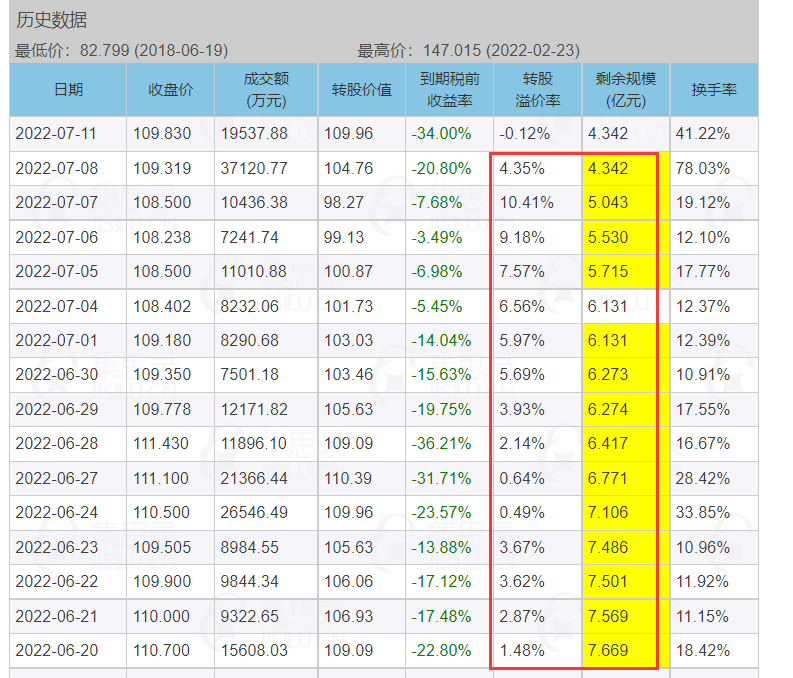This screenshot has width=793, height=678.
Task: Click the 最低价 82.799 label
Action: (x=121, y=51)
